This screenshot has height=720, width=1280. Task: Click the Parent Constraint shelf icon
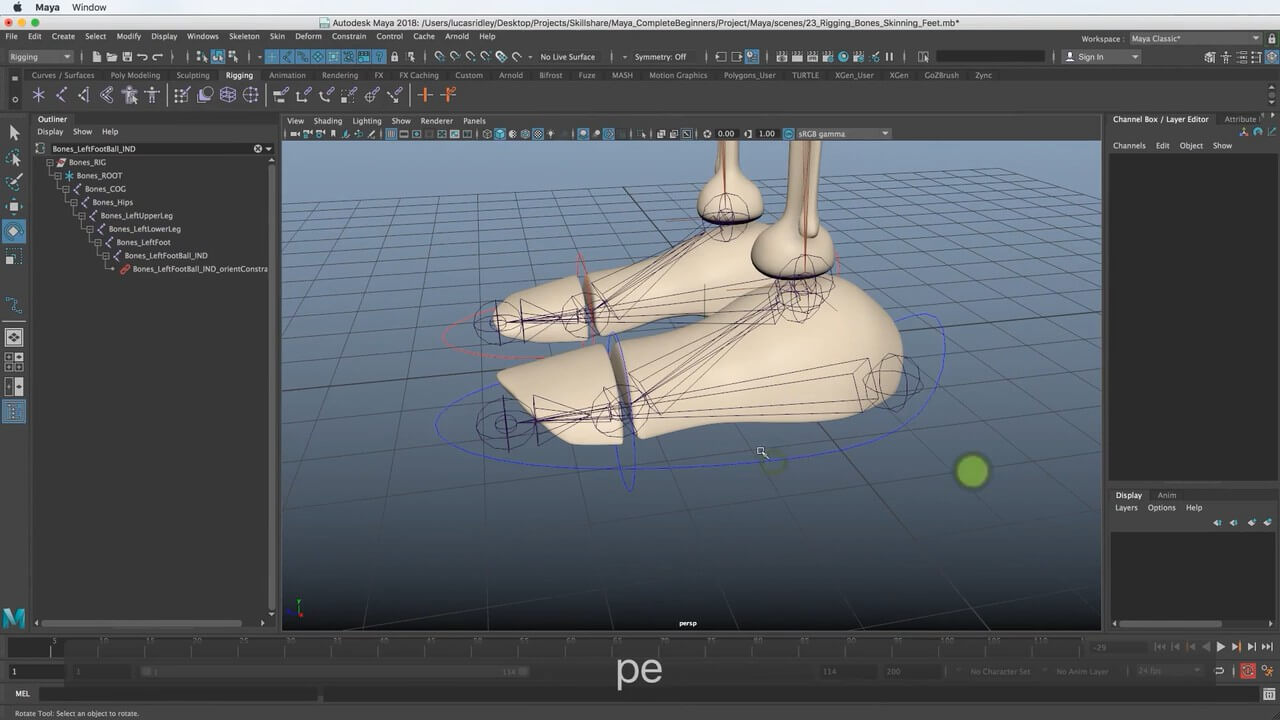pos(281,95)
